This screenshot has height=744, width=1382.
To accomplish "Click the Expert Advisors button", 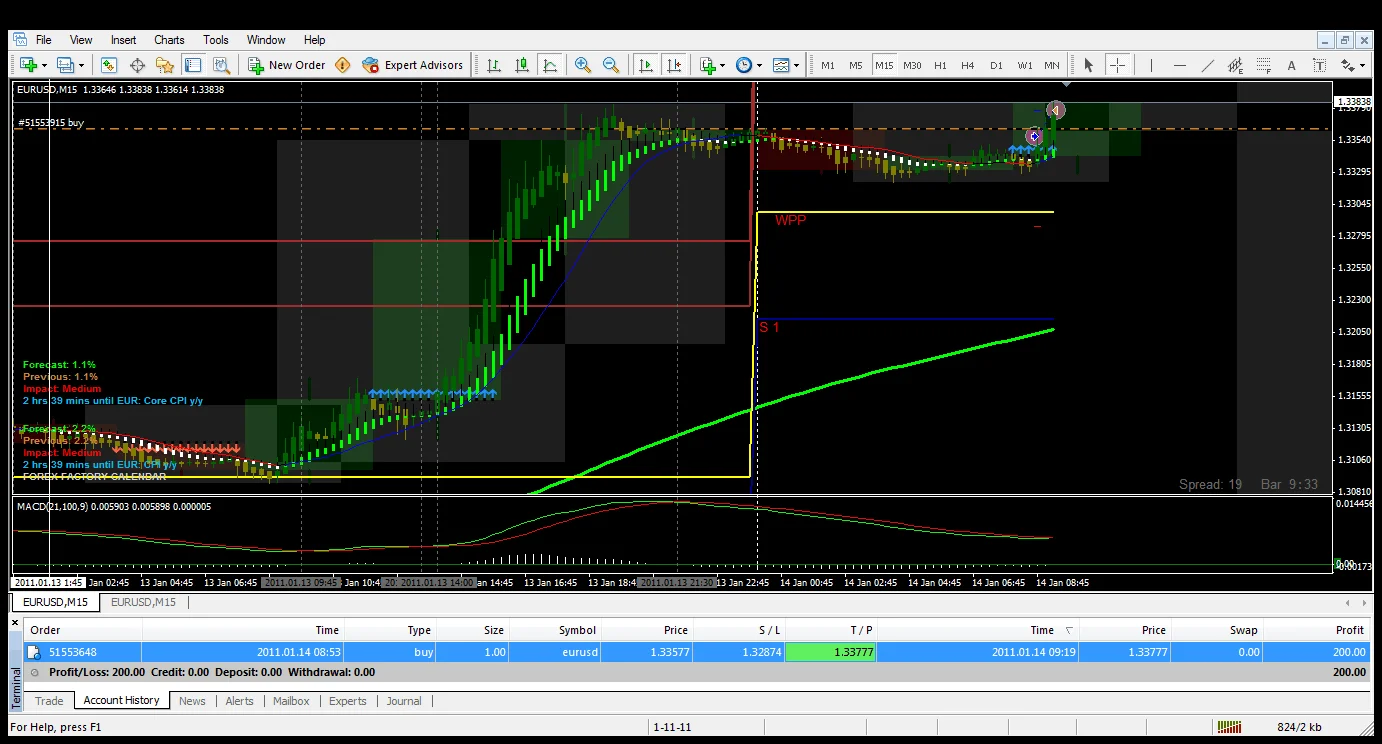I will click(x=413, y=65).
